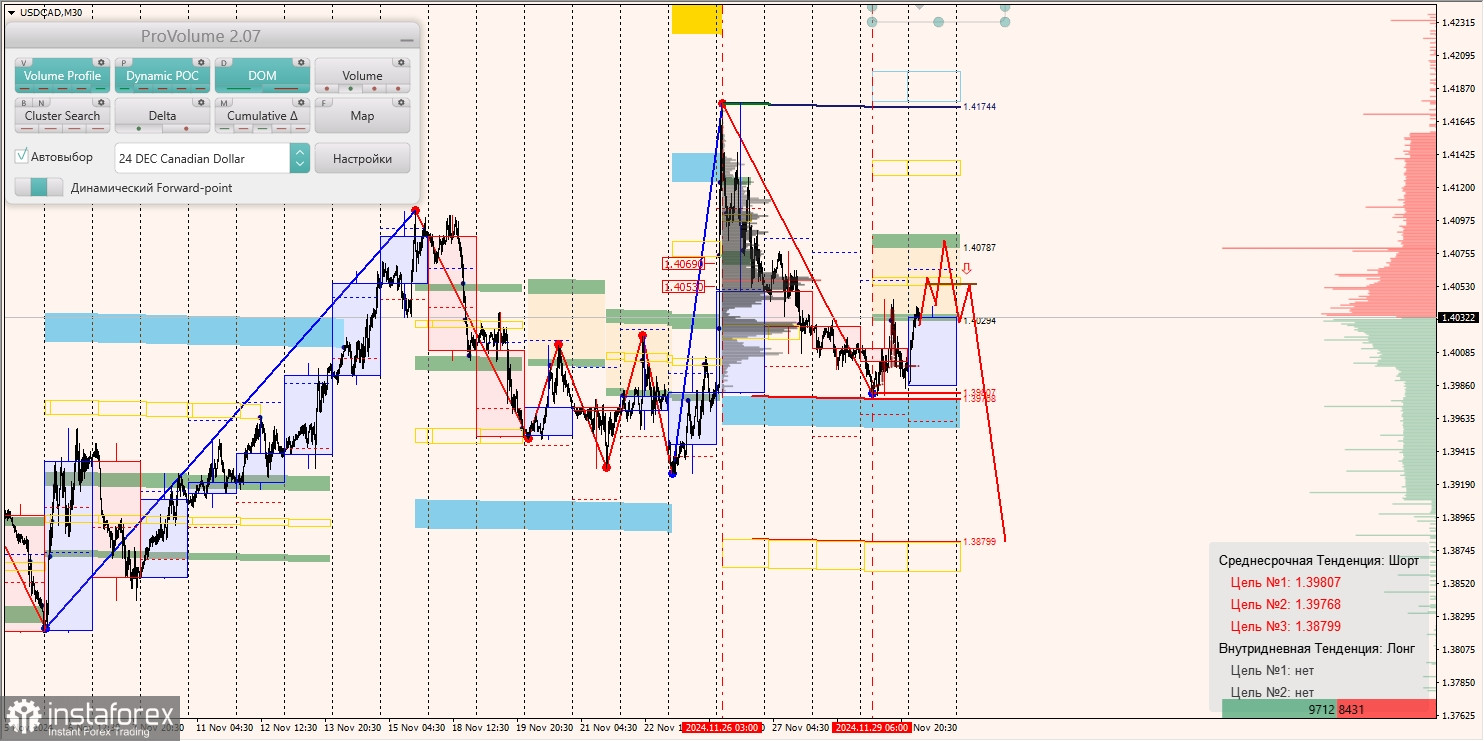This screenshot has height=741, width=1484.
Task: Activate the Delta button
Action: (x=162, y=116)
